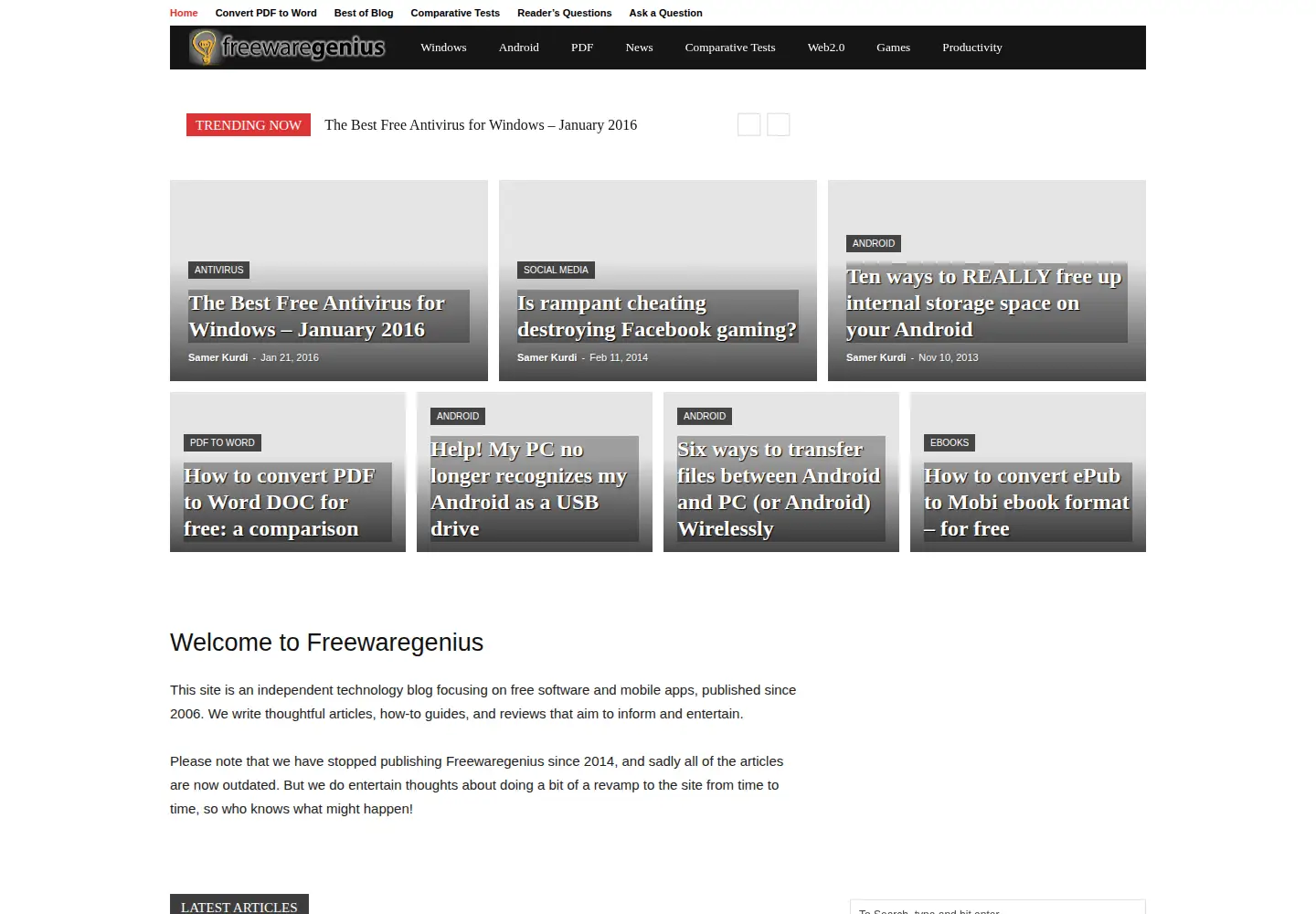This screenshot has width=1316, height=914.
Task: Select Productivity category in navbar
Action: [972, 48]
